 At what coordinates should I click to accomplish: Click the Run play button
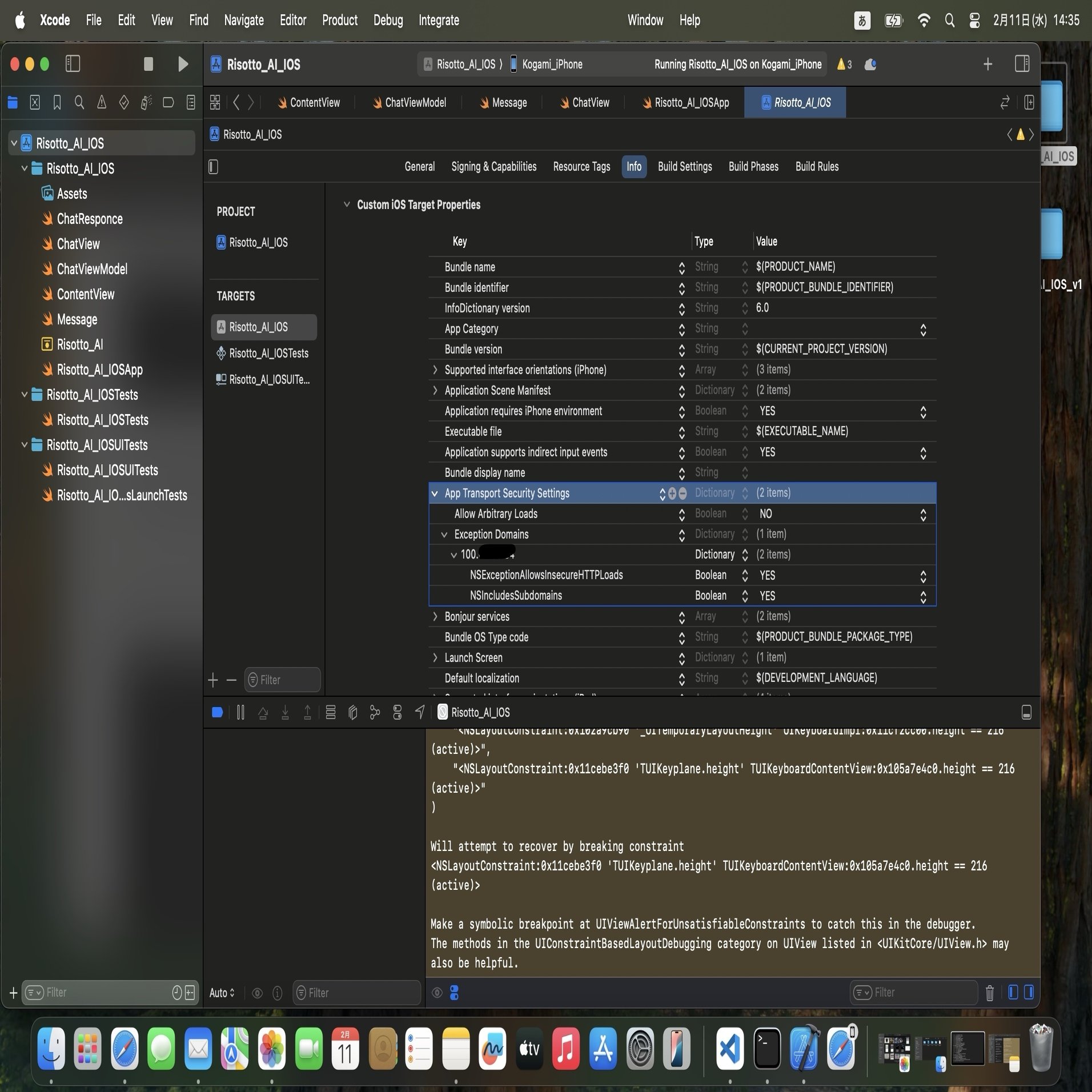coord(183,64)
